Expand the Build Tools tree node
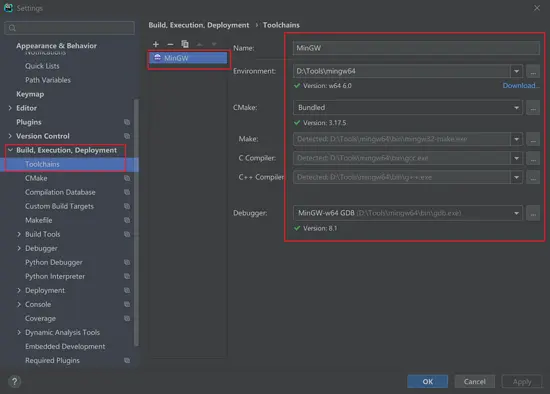This screenshot has height=394, width=550. coord(19,234)
